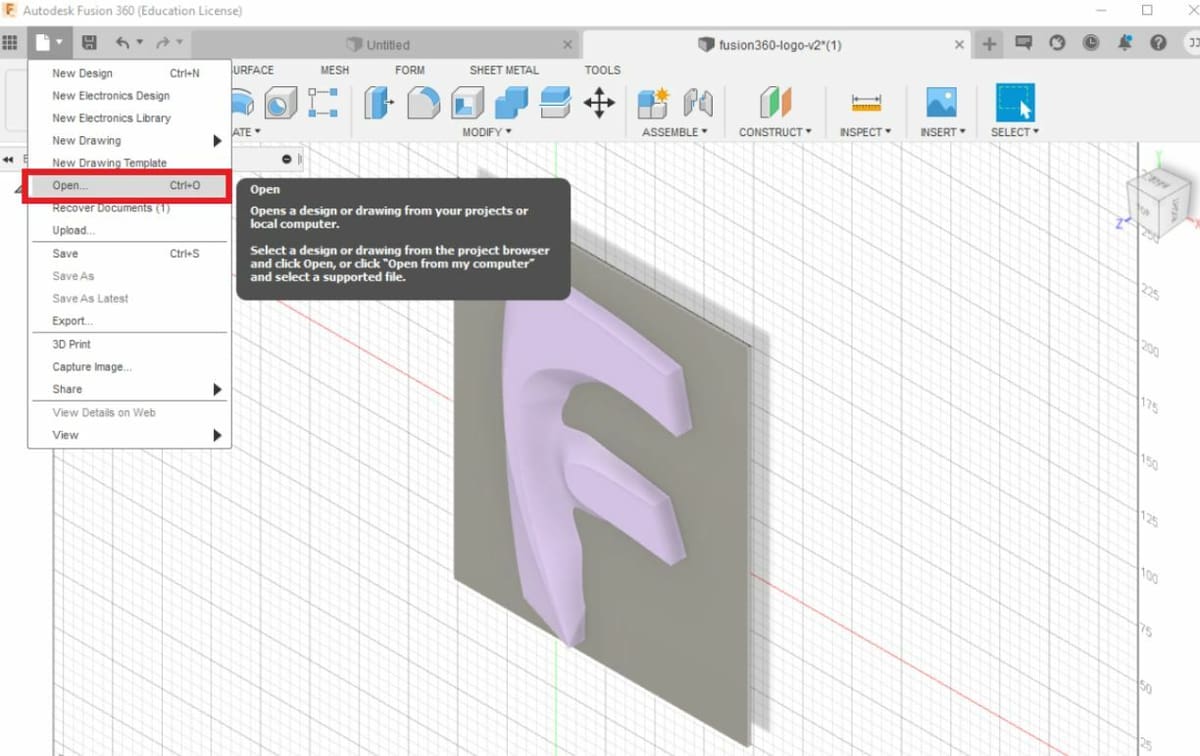Click the Insert image icon
The width and height of the screenshot is (1200, 756).
pyautogui.click(x=942, y=102)
